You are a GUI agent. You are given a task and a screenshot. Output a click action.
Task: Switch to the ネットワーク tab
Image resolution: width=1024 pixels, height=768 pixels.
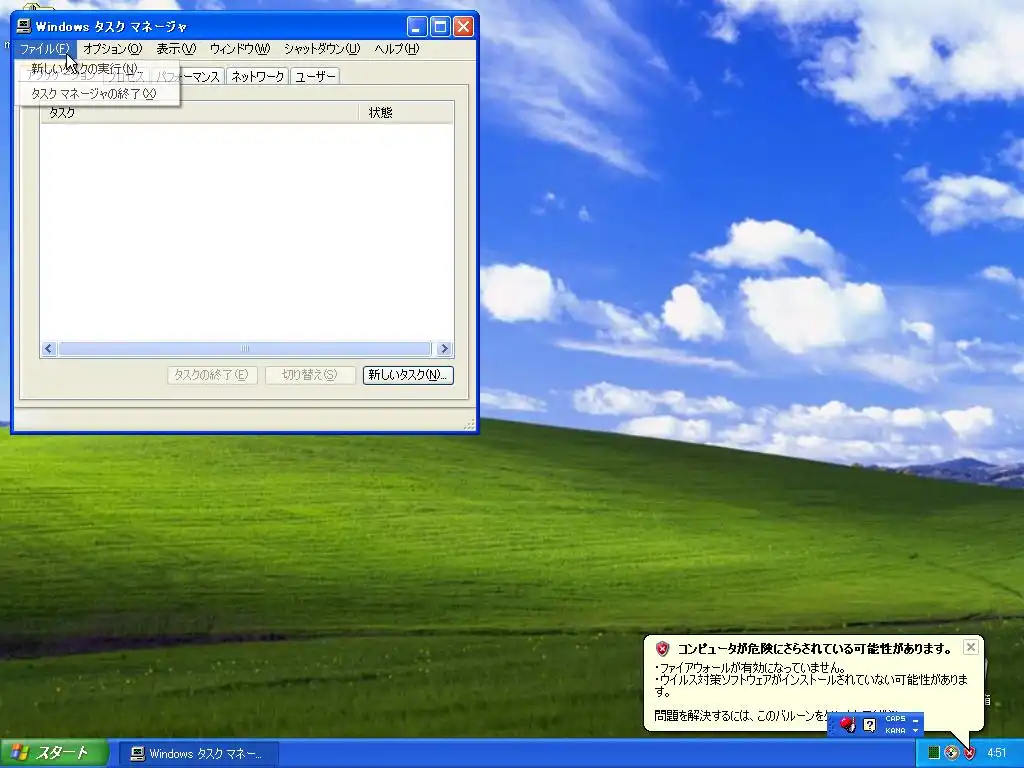tap(257, 76)
